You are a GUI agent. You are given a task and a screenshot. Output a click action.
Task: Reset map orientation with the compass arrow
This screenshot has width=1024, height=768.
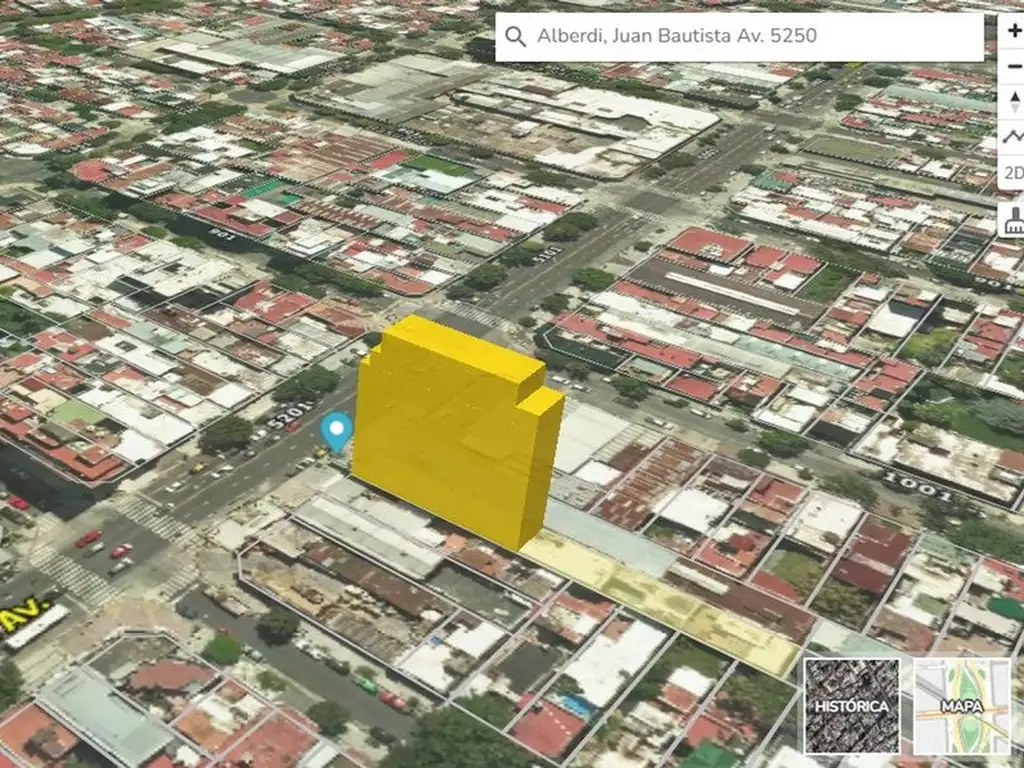pyautogui.click(x=1013, y=101)
